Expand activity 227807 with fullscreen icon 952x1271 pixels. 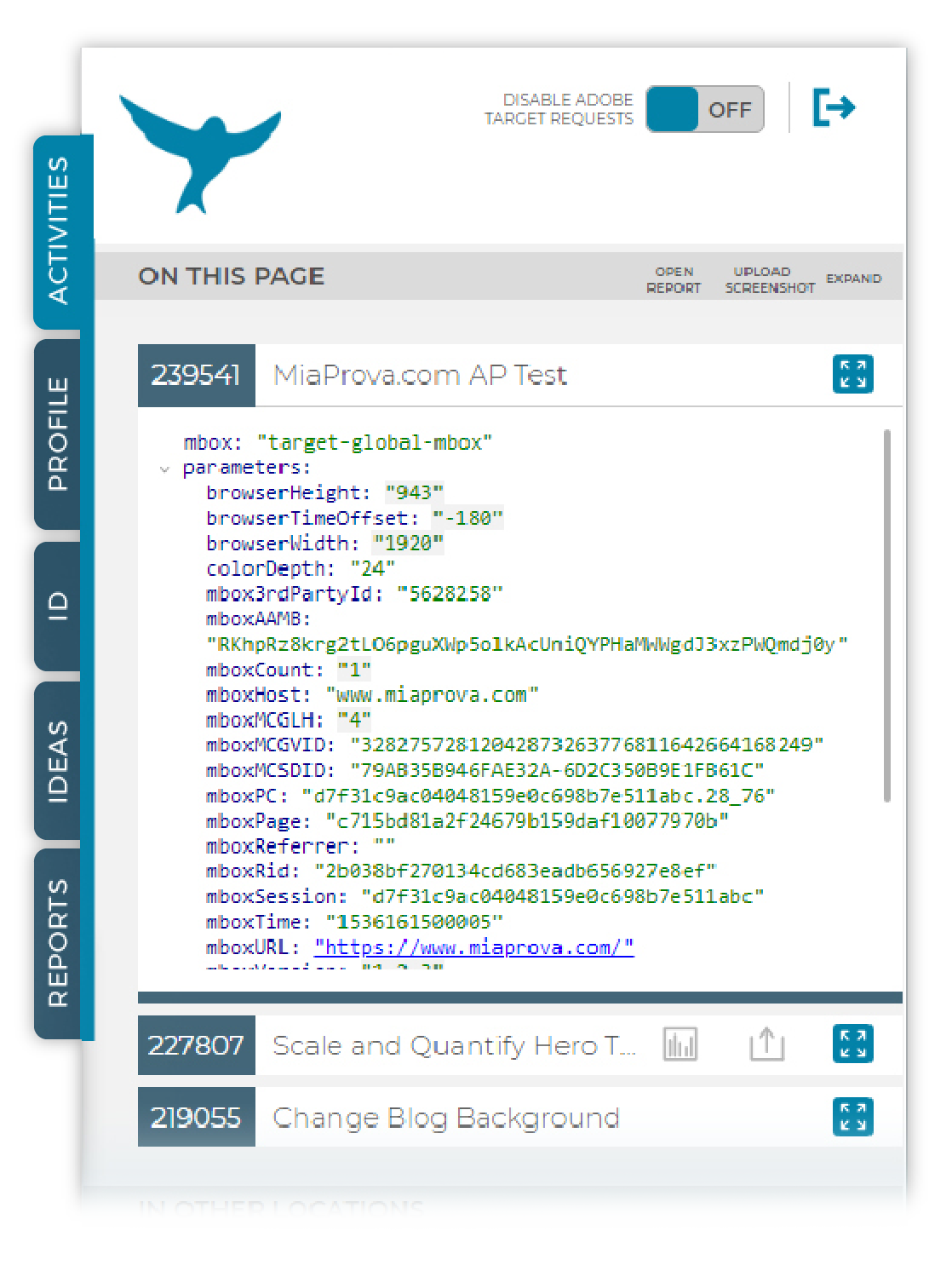pos(853,1044)
